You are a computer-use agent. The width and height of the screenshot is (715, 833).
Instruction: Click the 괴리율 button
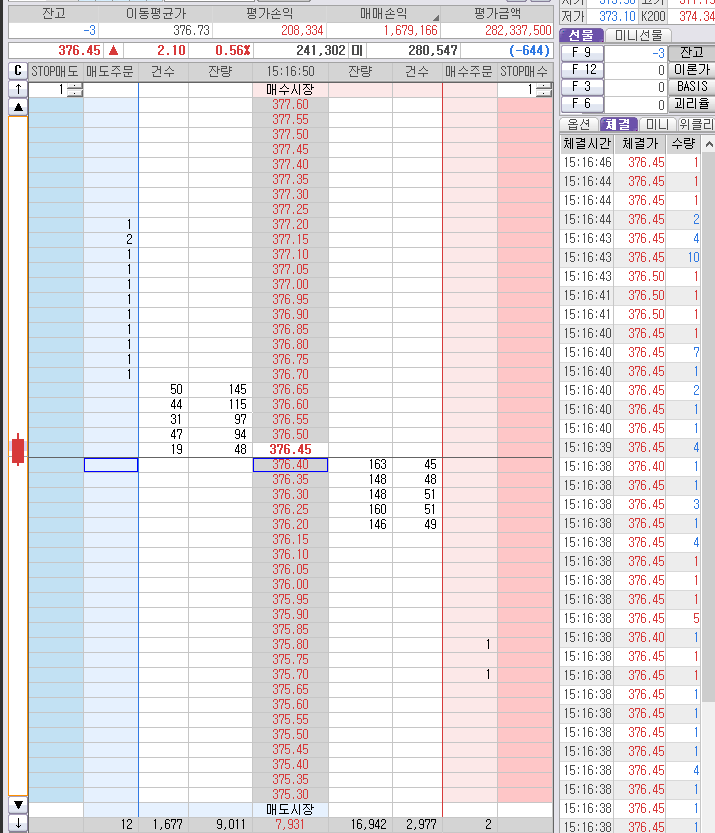pyautogui.click(x=691, y=104)
